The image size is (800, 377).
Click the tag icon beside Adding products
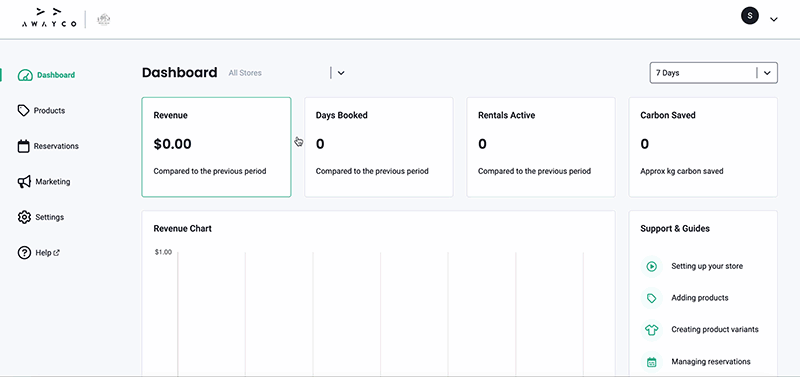[x=652, y=298]
